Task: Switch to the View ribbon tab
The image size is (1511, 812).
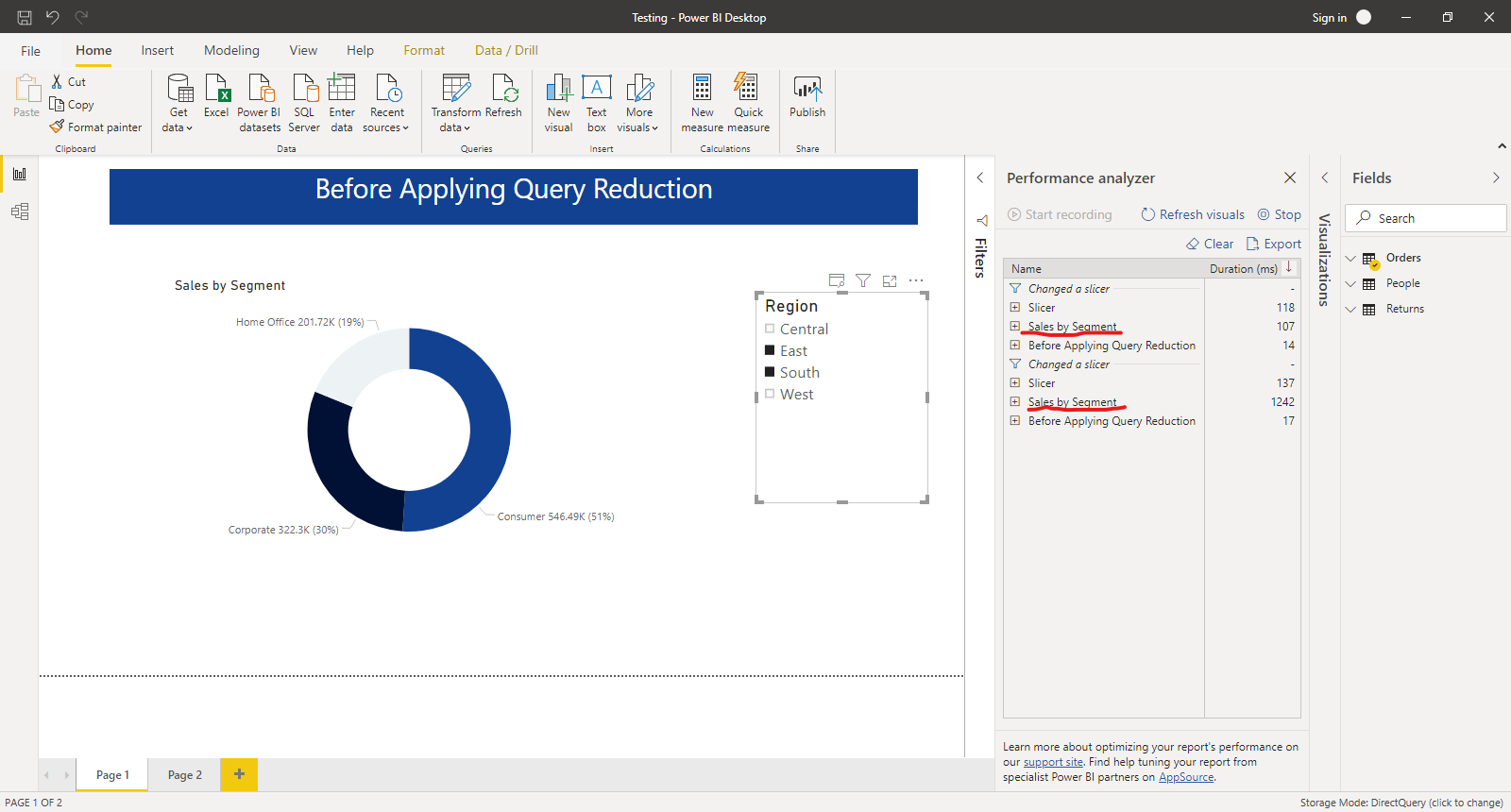Action: (303, 50)
